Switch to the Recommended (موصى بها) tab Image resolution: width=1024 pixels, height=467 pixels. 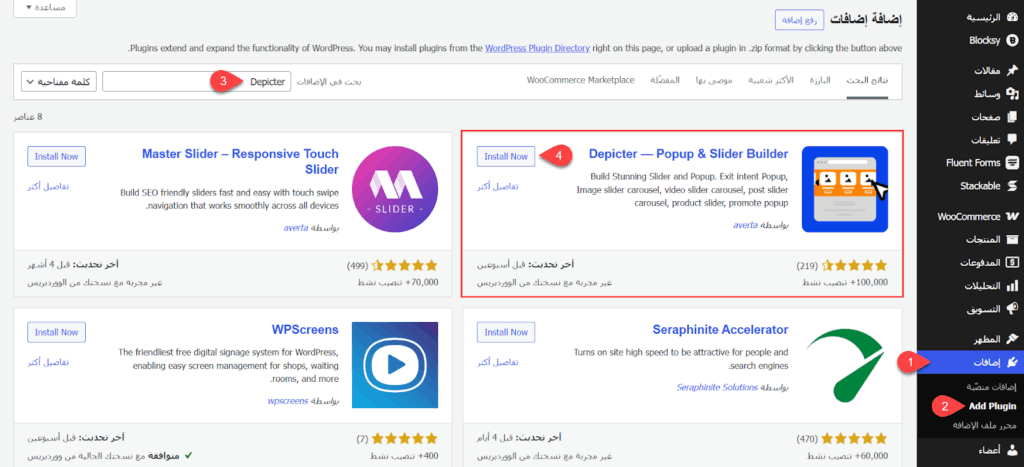(x=714, y=80)
